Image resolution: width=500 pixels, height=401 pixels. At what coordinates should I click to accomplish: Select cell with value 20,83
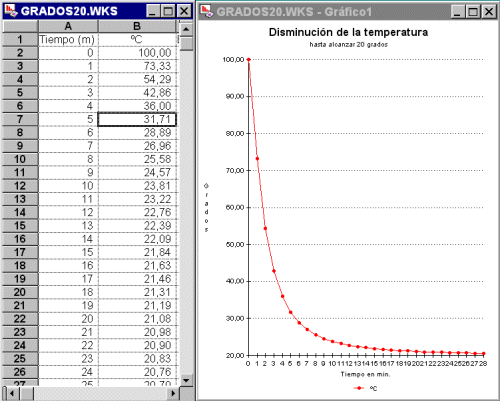click(137, 359)
